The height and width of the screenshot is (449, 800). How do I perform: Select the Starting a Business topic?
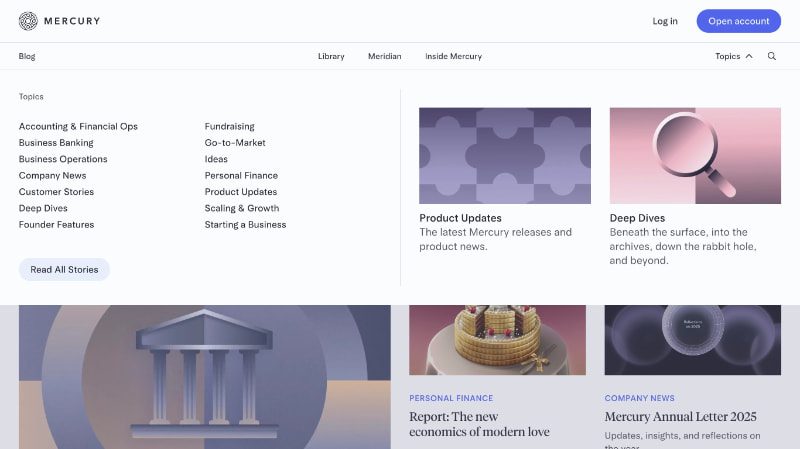point(245,224)
